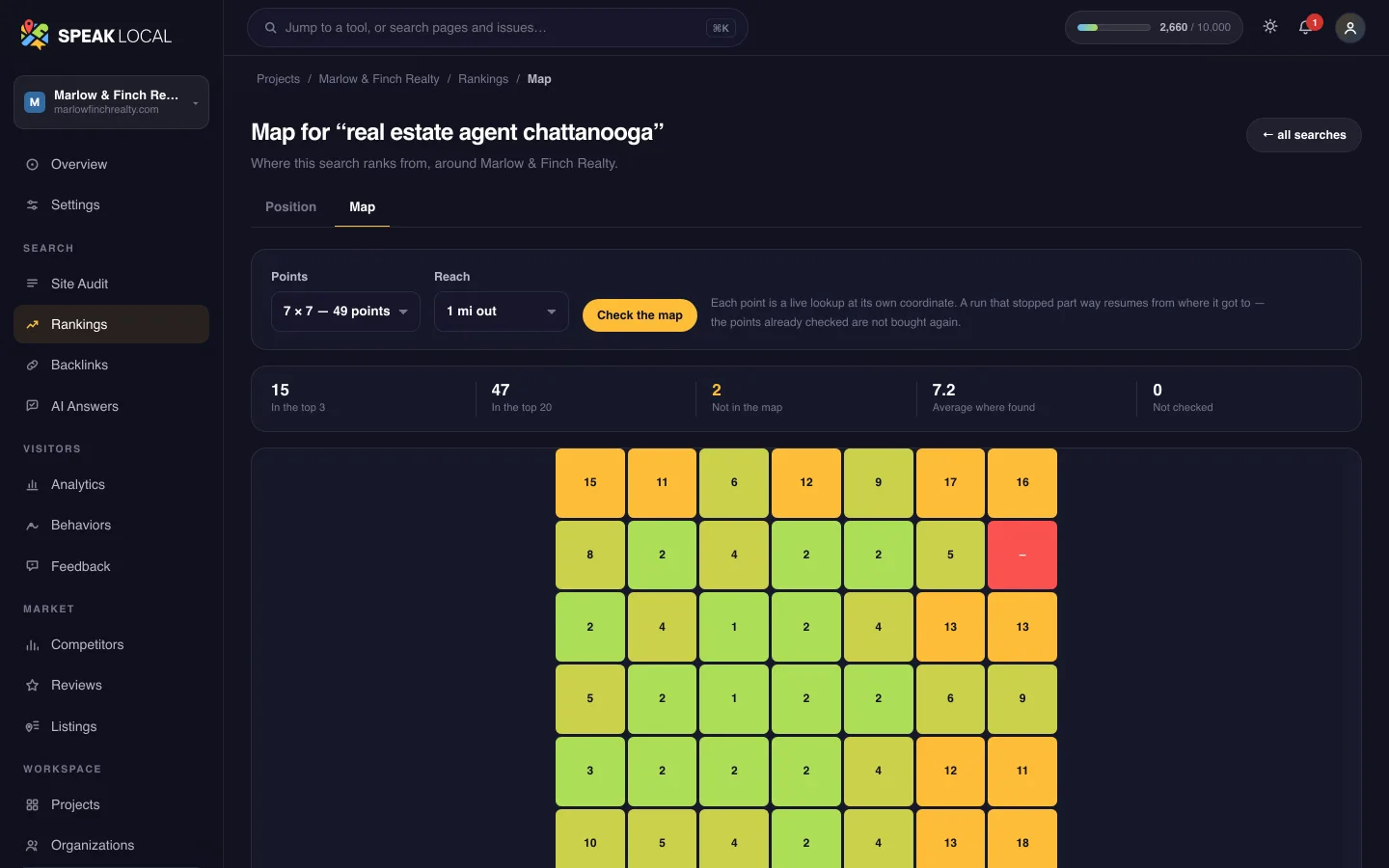This screenshot has height=868, width=1389.
Task: Click the Behaviors icon
Action: (x=32, y=526)
